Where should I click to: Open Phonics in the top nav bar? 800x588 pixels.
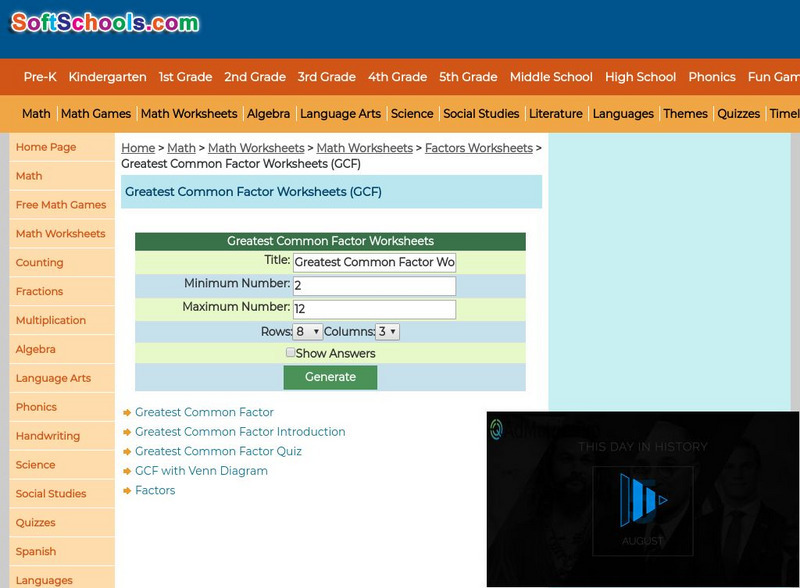[712, 77]
